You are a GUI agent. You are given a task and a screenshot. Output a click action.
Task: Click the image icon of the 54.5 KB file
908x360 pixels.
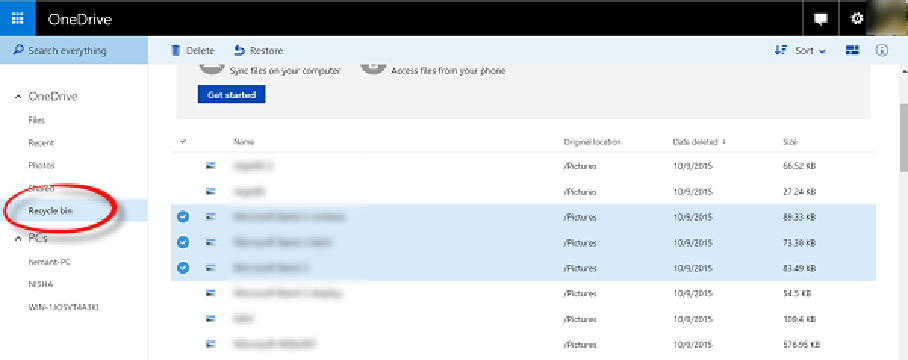point(211,293)
